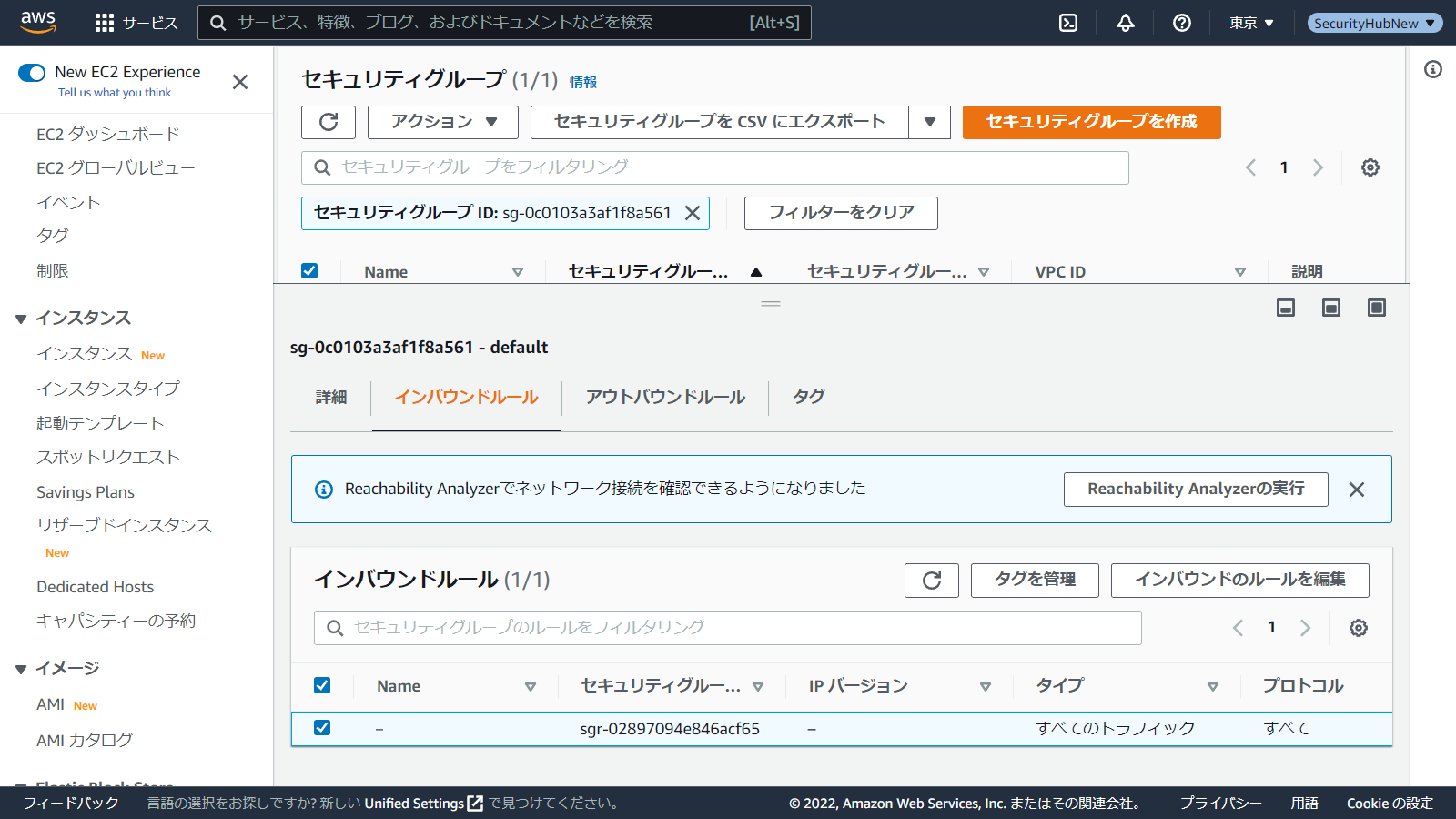Open the notifications bell

(1126, 23)
